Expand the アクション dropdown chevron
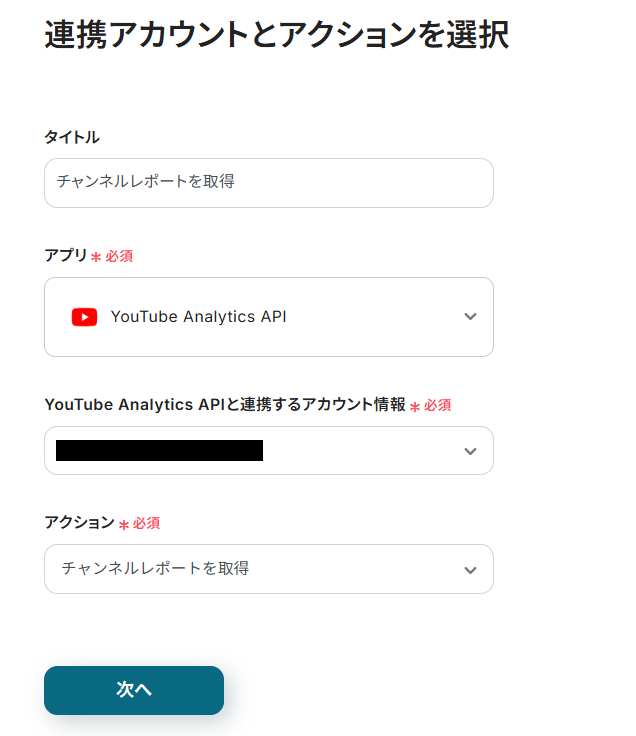 471,569
